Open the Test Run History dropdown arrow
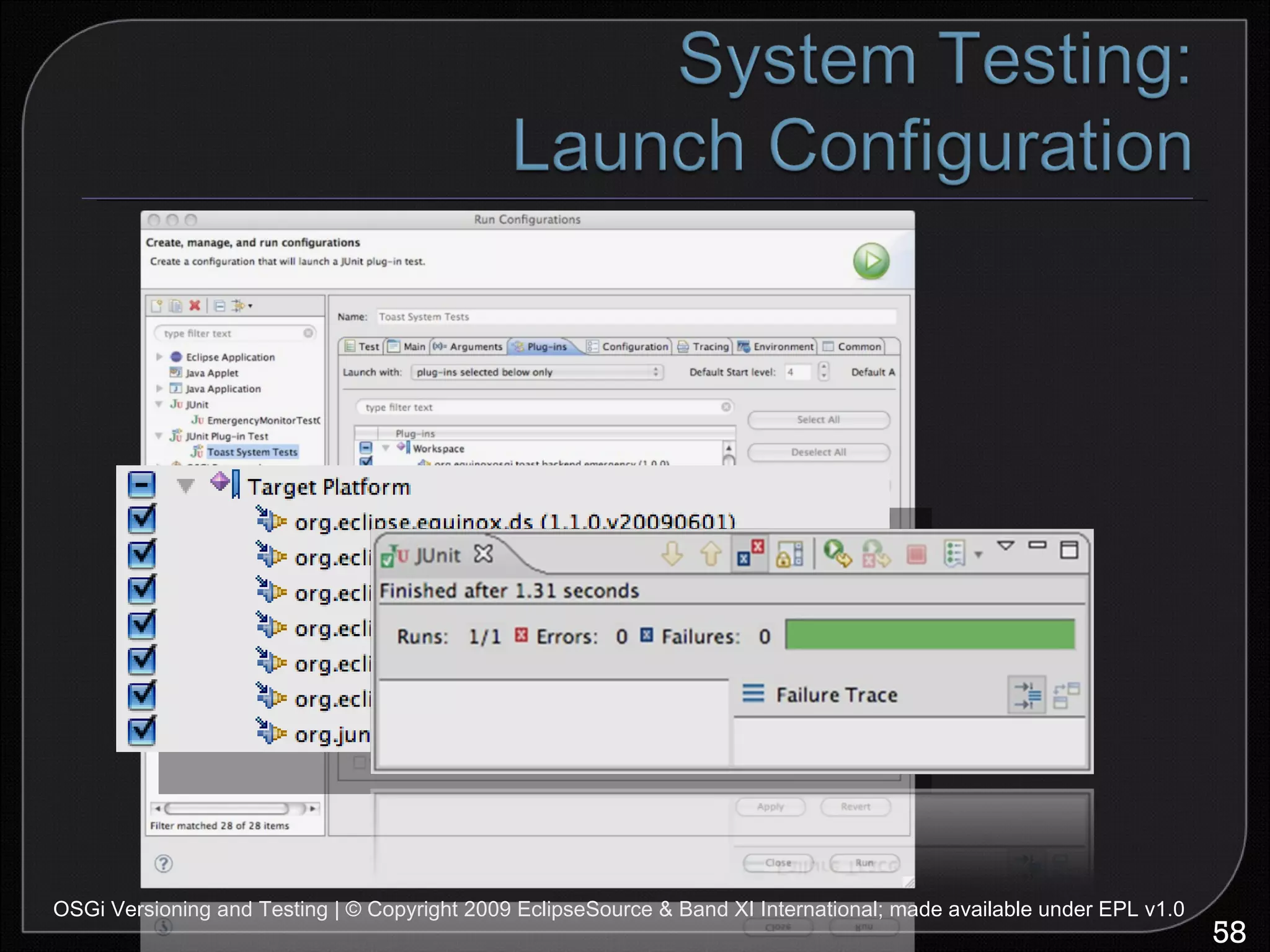1270x952 pixels. click(x=979, y=554)
